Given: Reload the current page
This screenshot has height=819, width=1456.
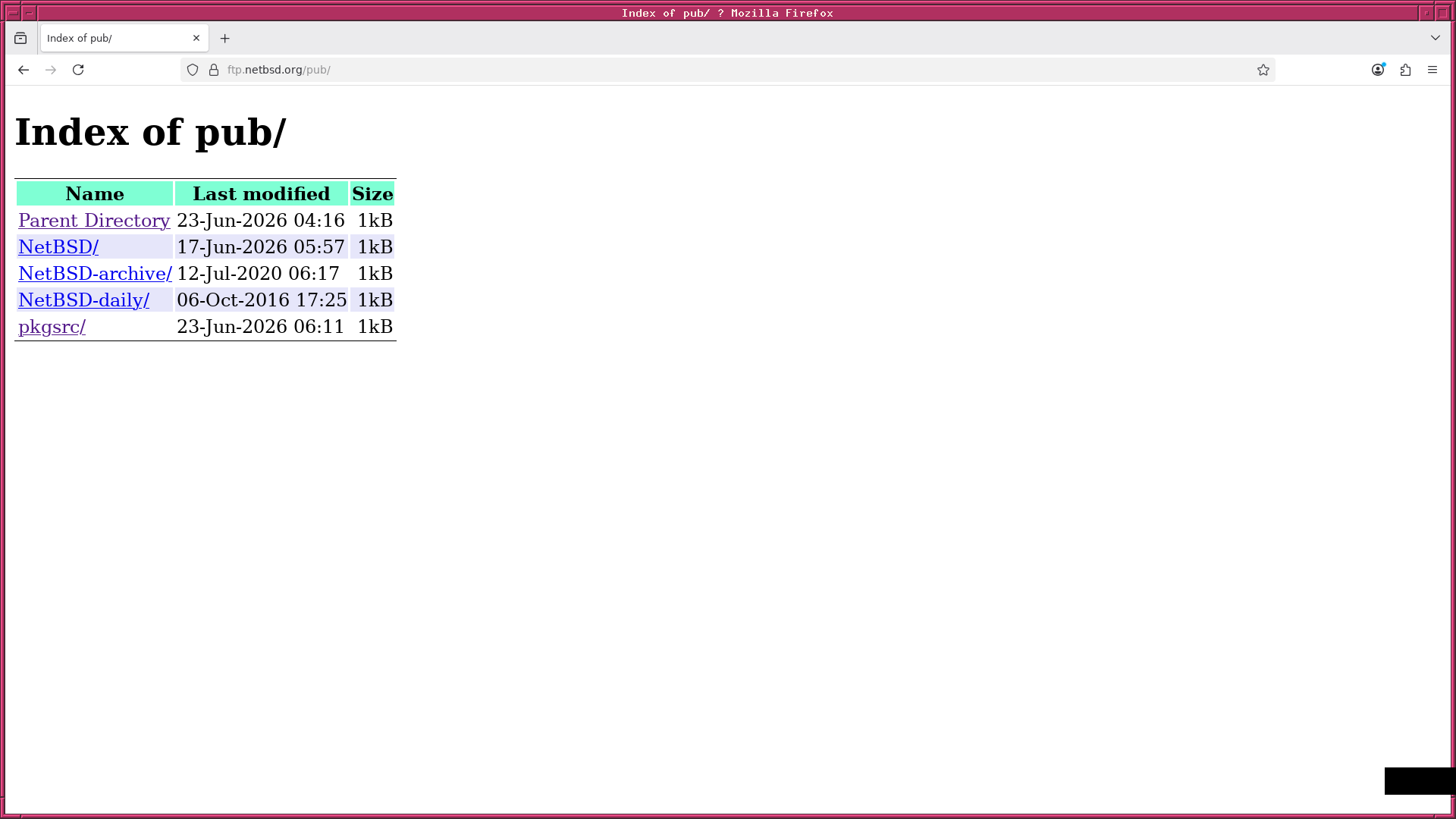Looking at the screenshot, I should point(78,70).
